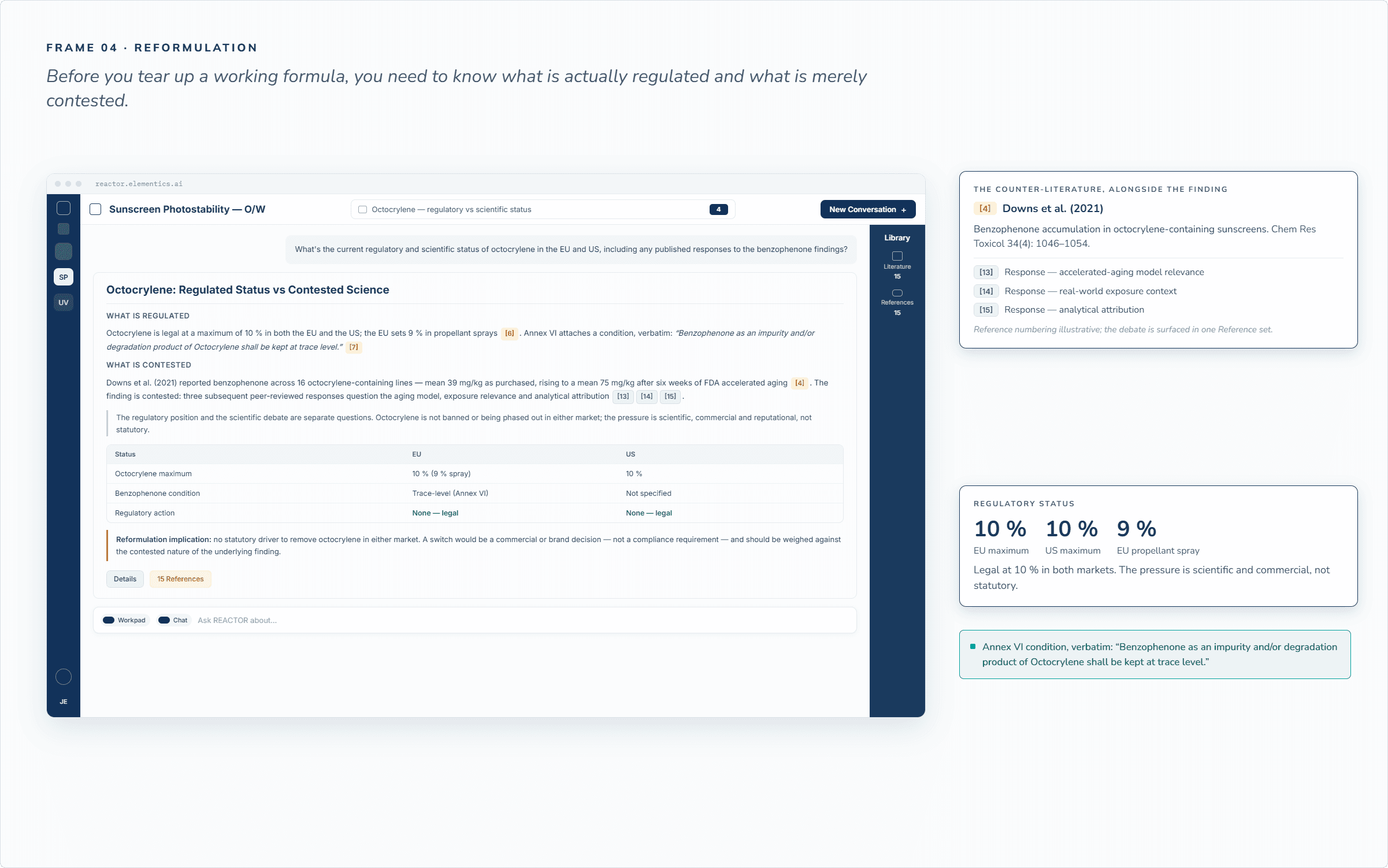Click None — legal in the US column
This screenshot has width=1388, height=868.
(x=649, y=513)
